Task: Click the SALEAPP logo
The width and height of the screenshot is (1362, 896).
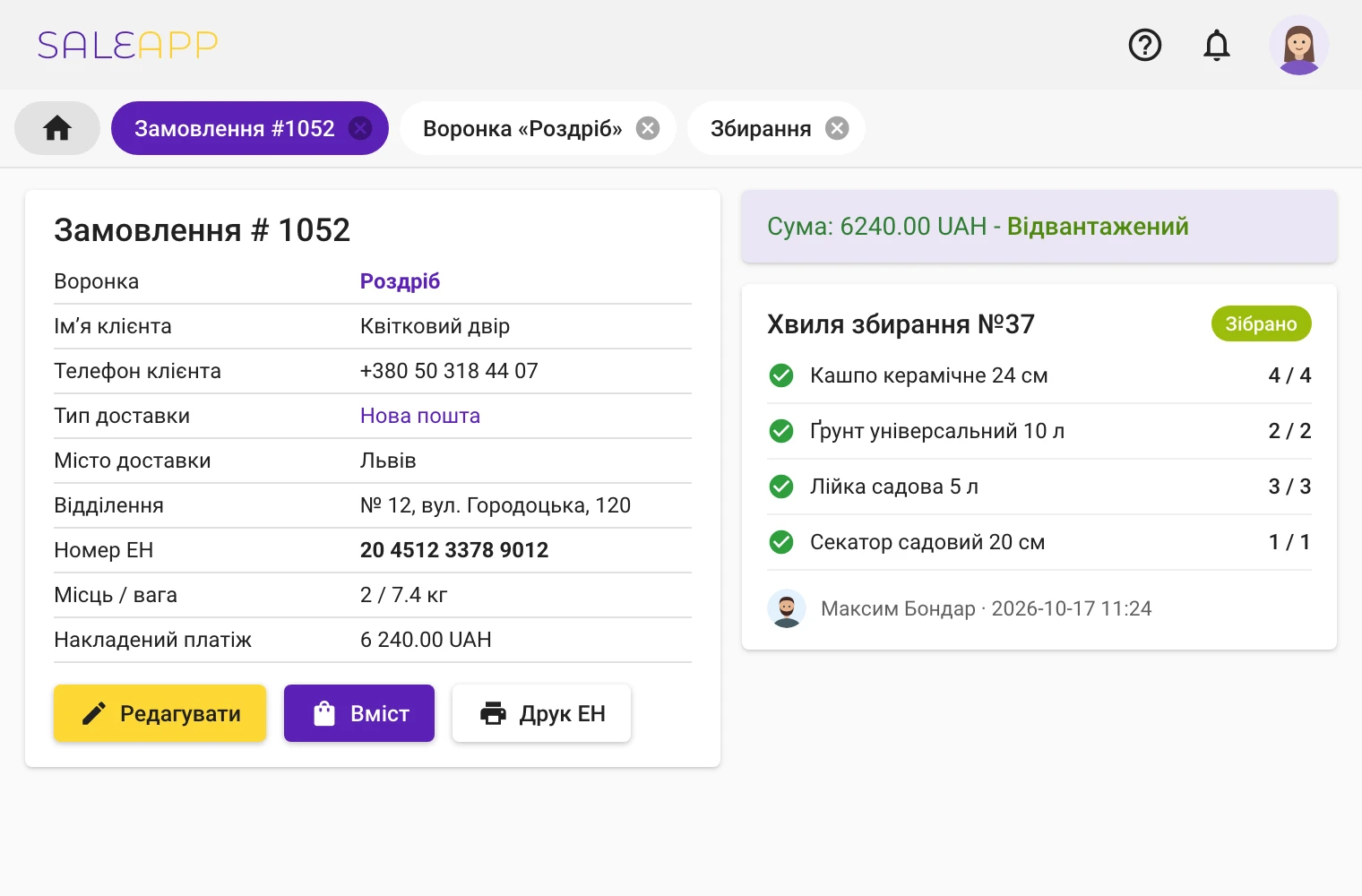Action: point(128,45)
